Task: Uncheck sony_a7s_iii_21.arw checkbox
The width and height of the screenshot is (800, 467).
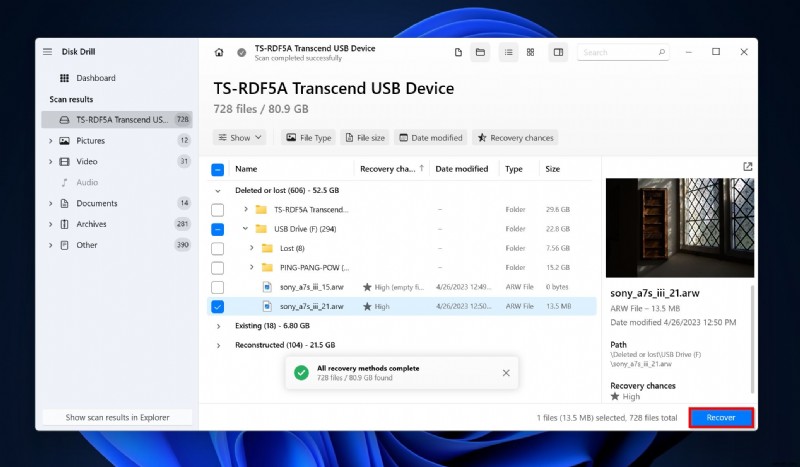Action: pyautogui.click(x=217, y=307)
